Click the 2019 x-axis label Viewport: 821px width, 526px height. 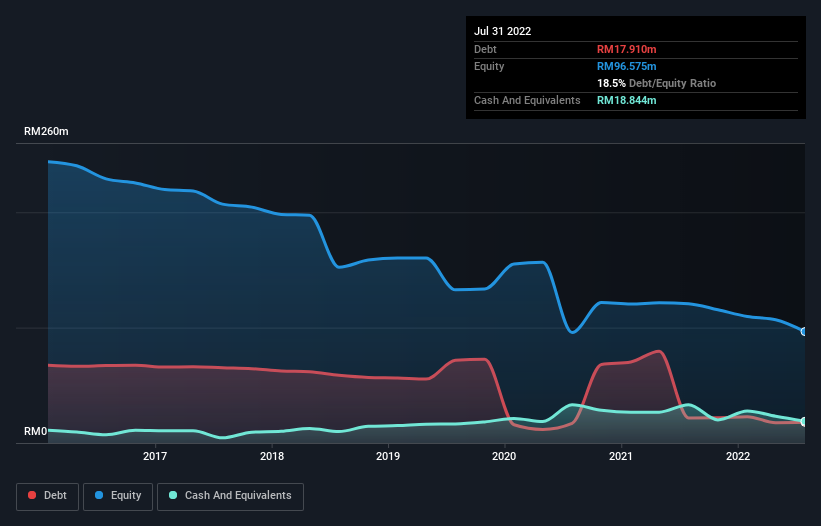pyautogui.click(x=388, y=456)
